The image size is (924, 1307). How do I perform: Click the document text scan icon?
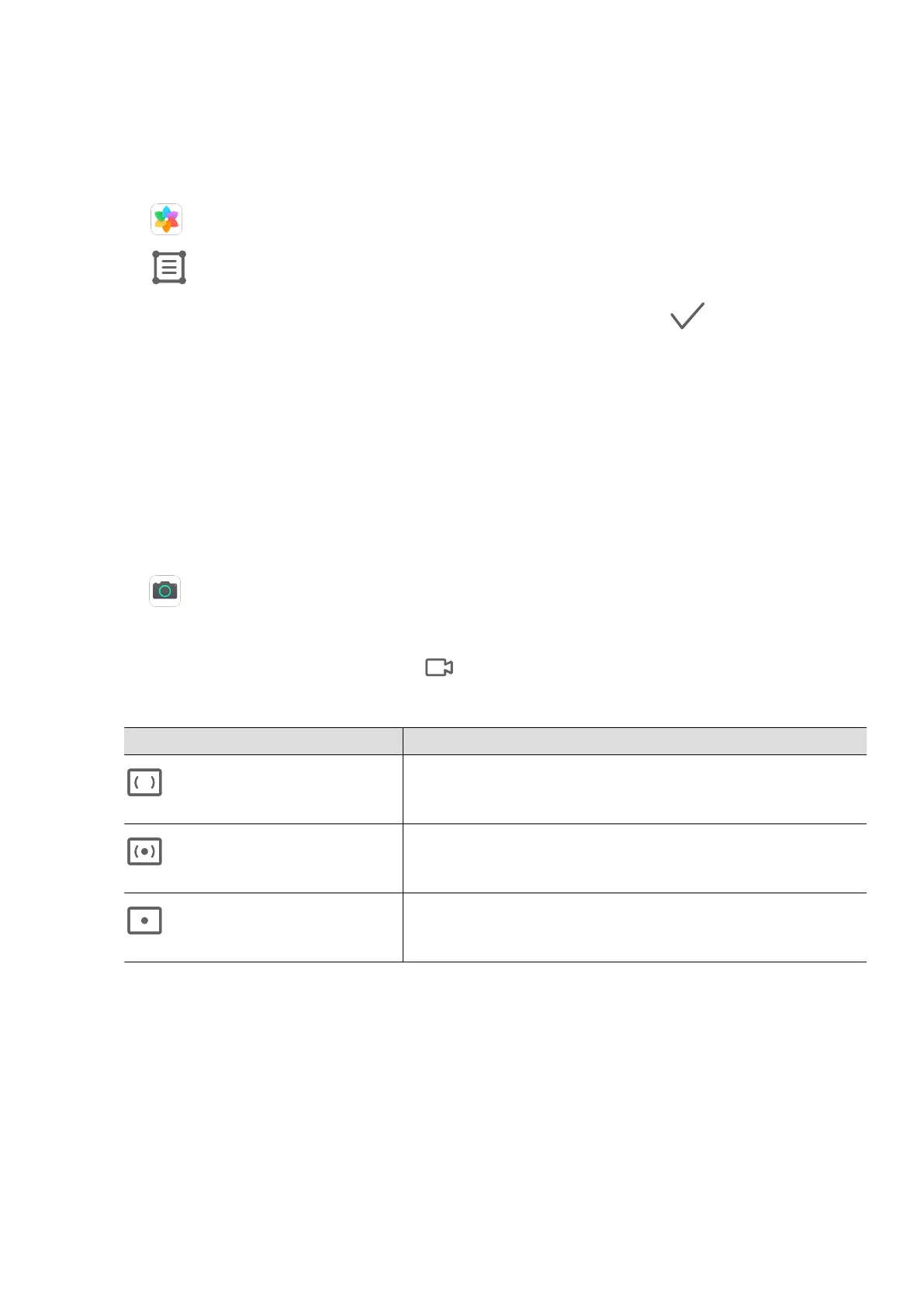coord(169,268)
